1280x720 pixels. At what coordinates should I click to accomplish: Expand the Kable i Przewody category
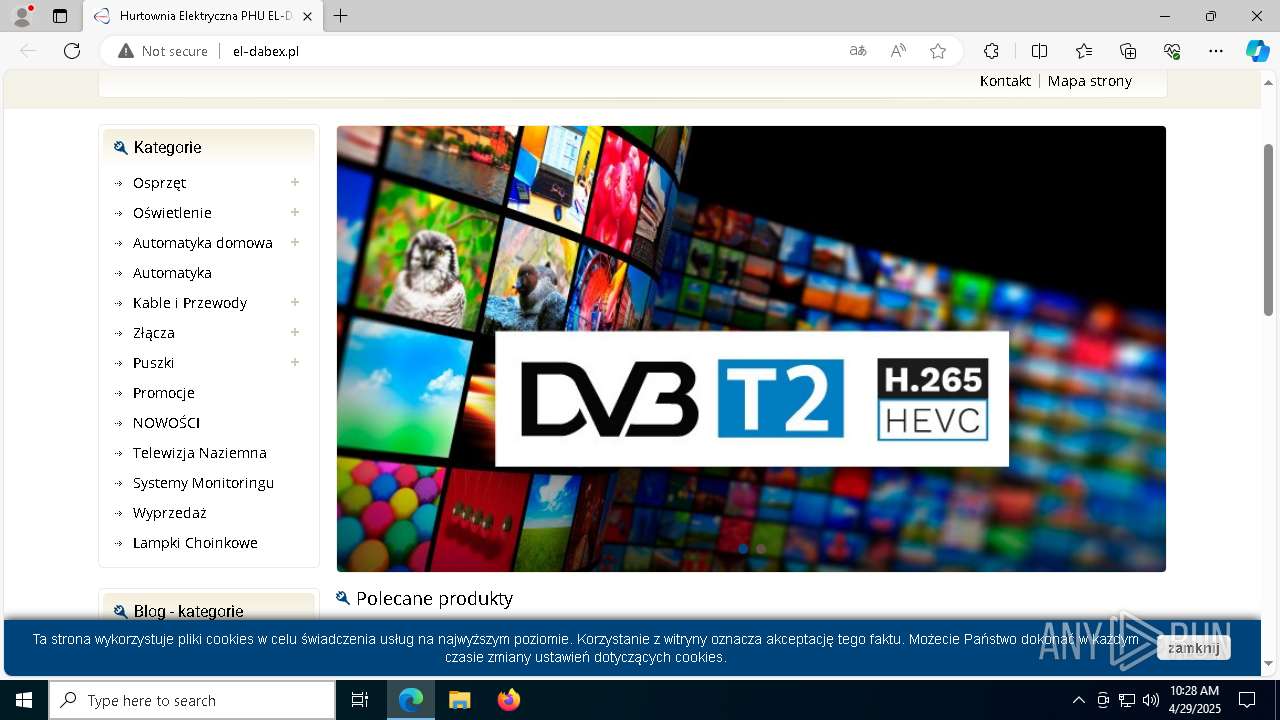(295, 302)
